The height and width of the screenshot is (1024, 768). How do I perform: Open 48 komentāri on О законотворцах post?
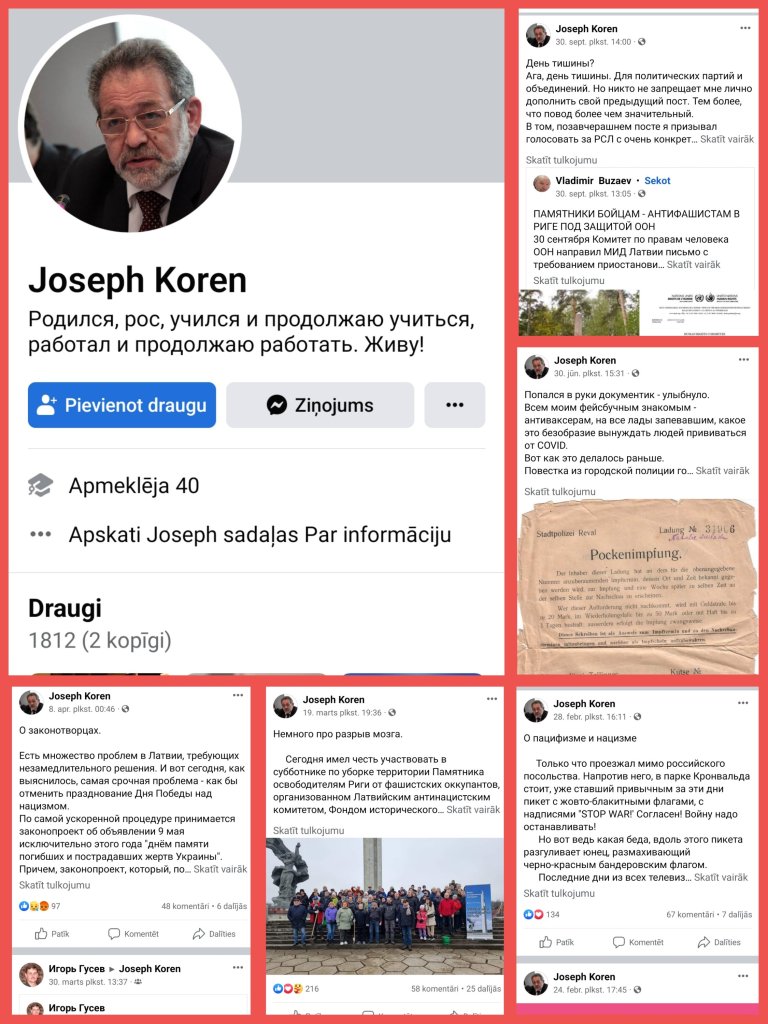tap(185, 906)
